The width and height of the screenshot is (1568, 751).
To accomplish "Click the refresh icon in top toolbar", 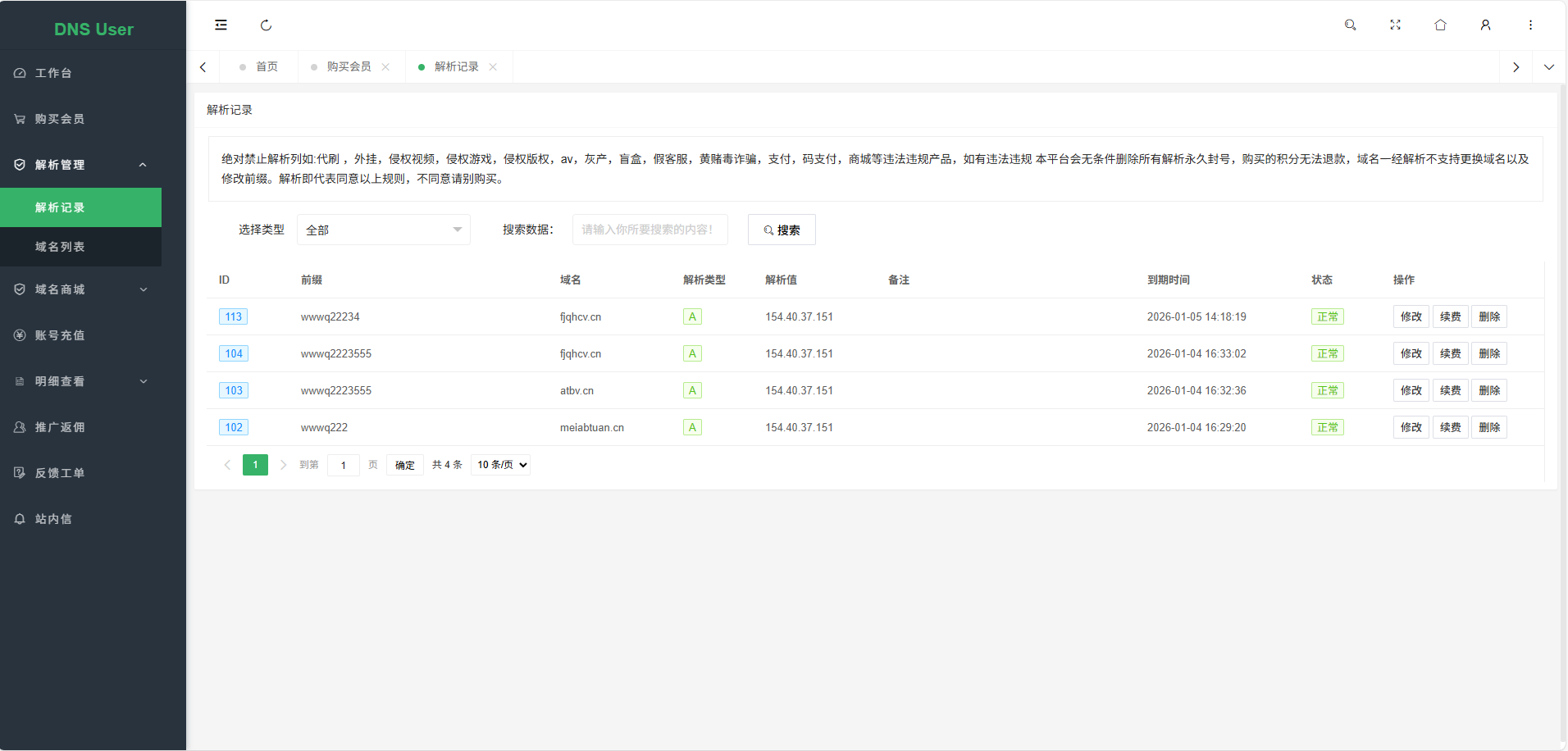I will [266, 25].
